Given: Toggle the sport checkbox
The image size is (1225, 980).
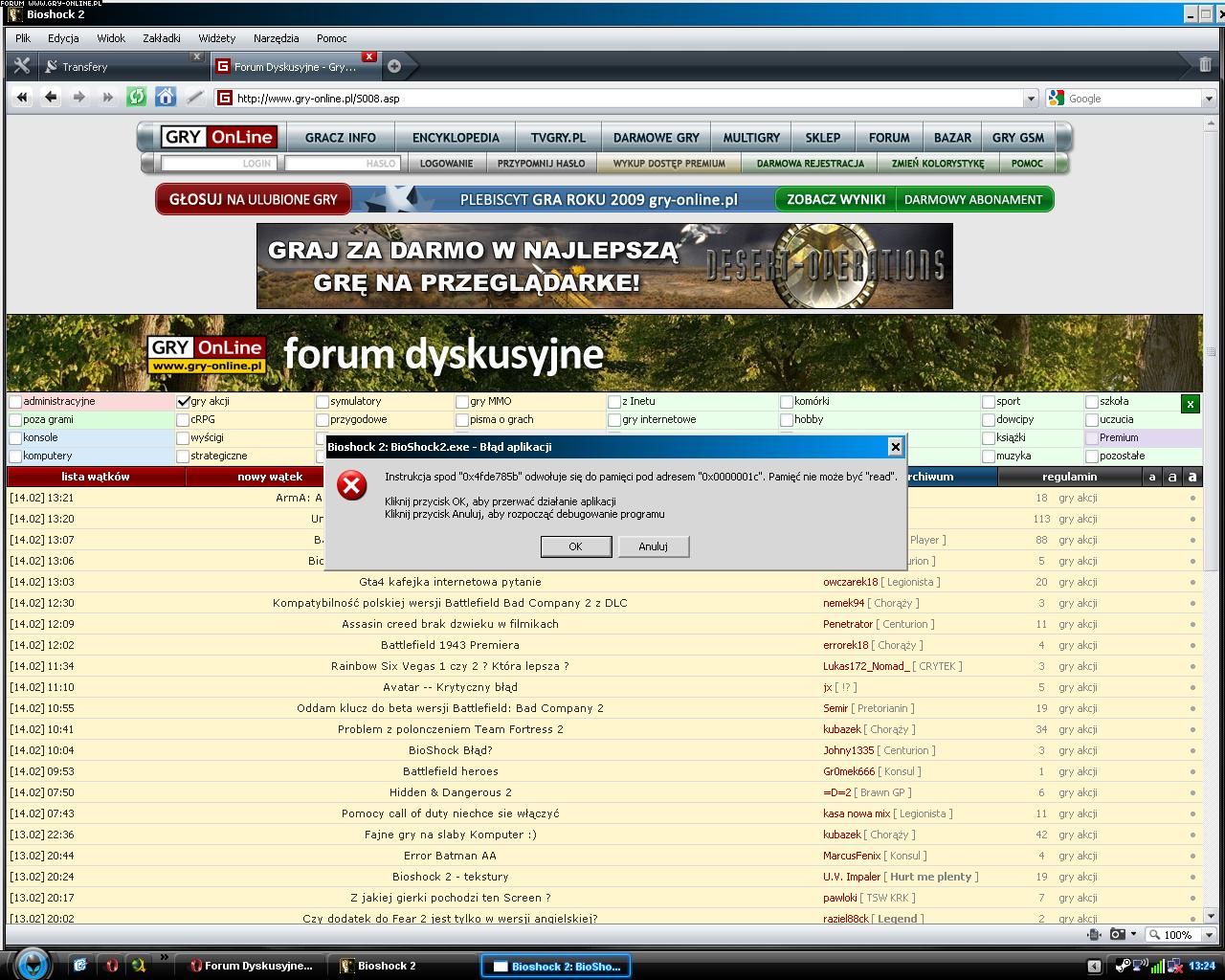Looking at the screenshot, I should (989, 402).
